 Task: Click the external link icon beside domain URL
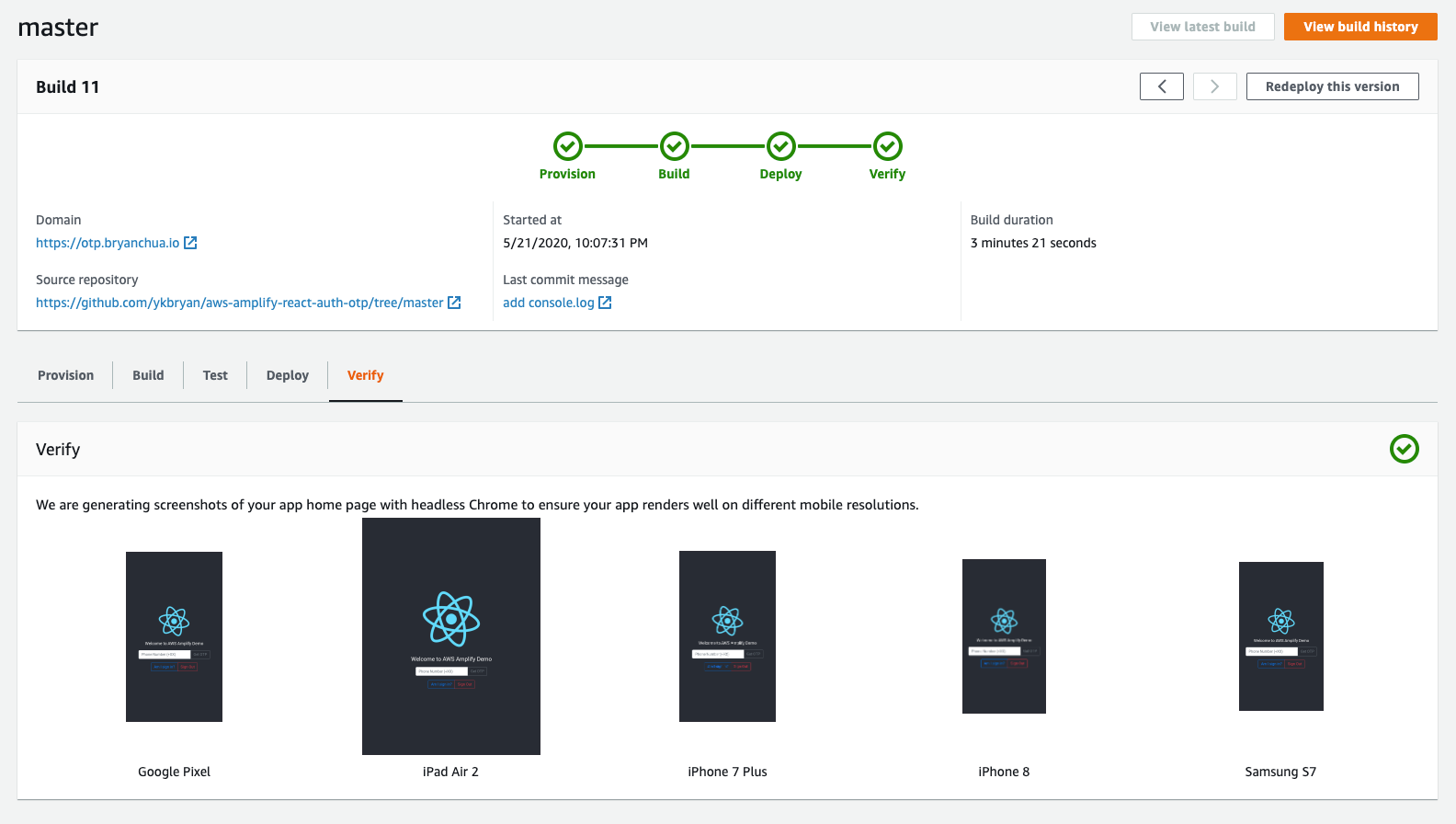pyautogui.click(x=190, y=243)
